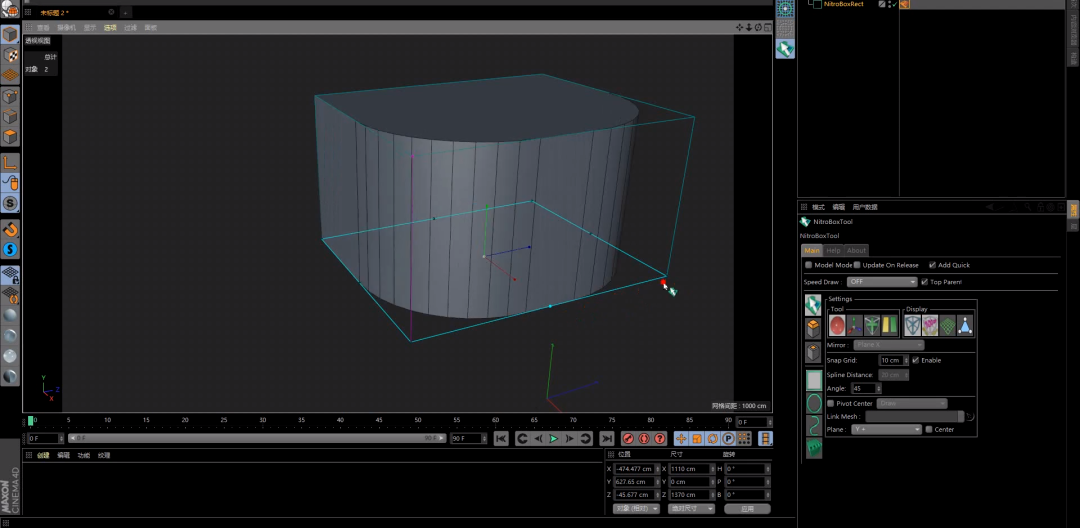
Task: Switch to the About tab
Action: (x=856, y=251)
